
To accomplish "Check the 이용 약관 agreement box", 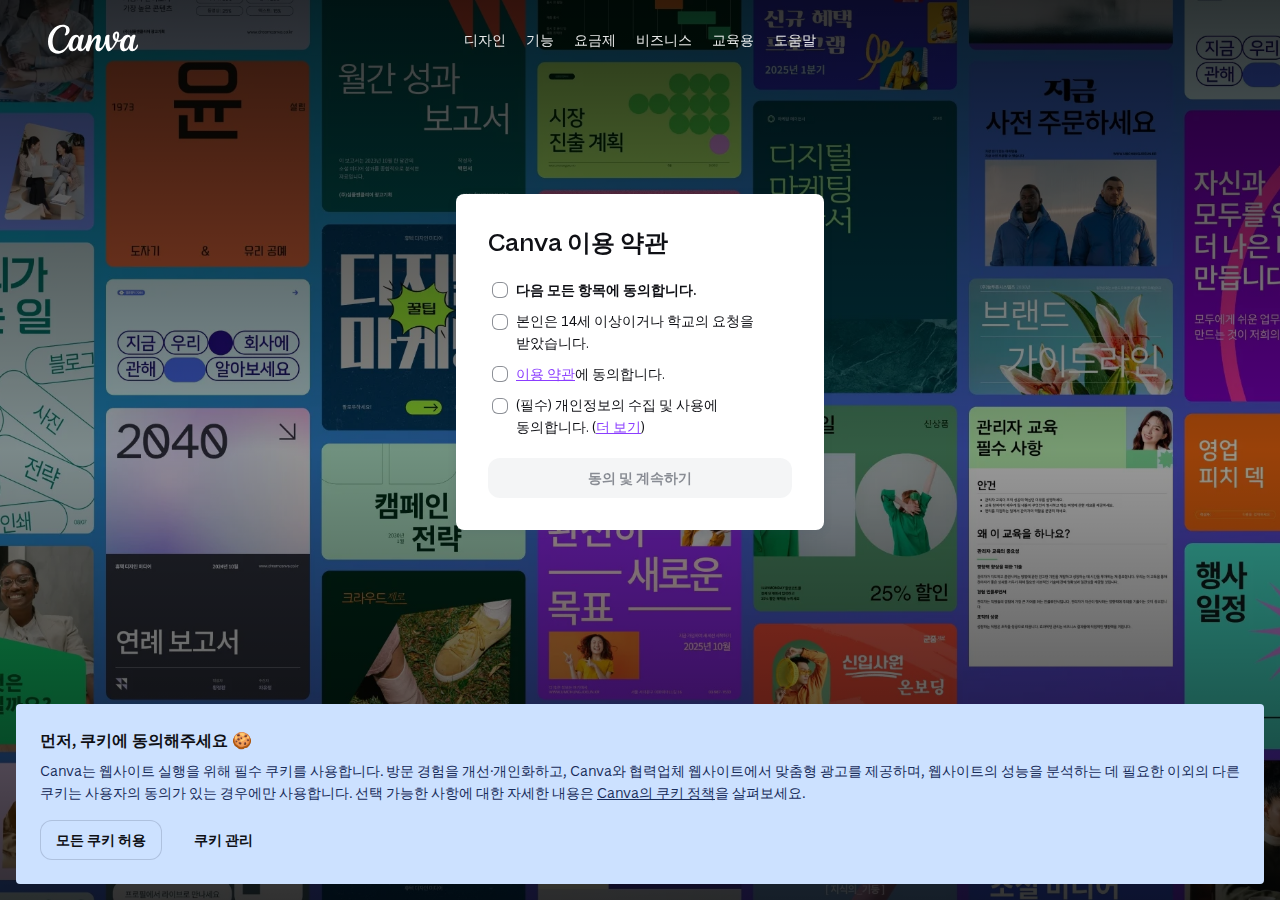I will click(500, 374).
